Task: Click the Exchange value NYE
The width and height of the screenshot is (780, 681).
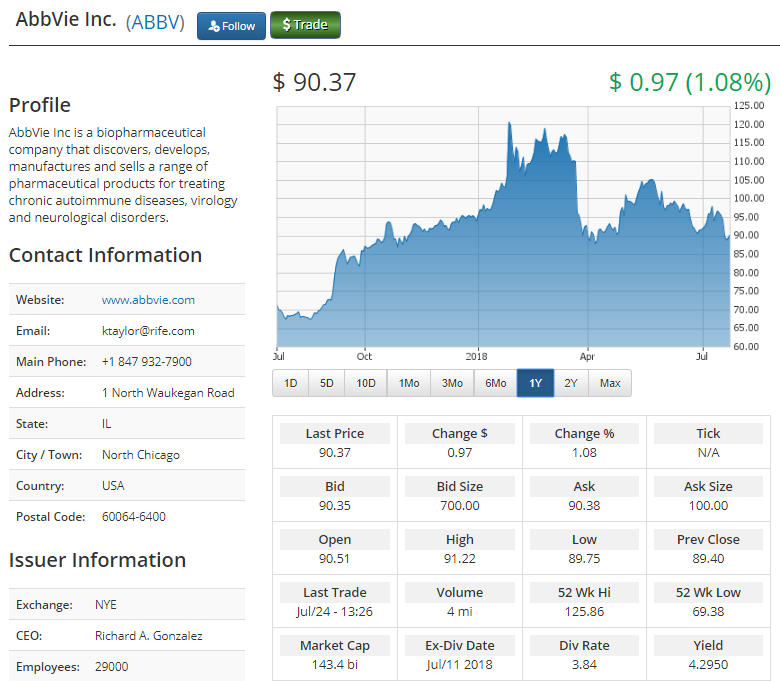Action: tap(105, 605)
